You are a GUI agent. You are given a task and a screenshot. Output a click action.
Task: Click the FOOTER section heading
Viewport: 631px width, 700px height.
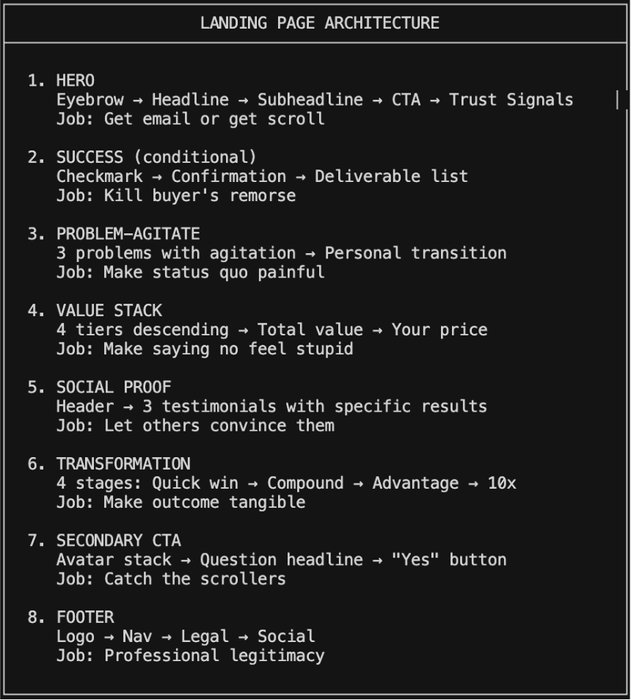85,617
